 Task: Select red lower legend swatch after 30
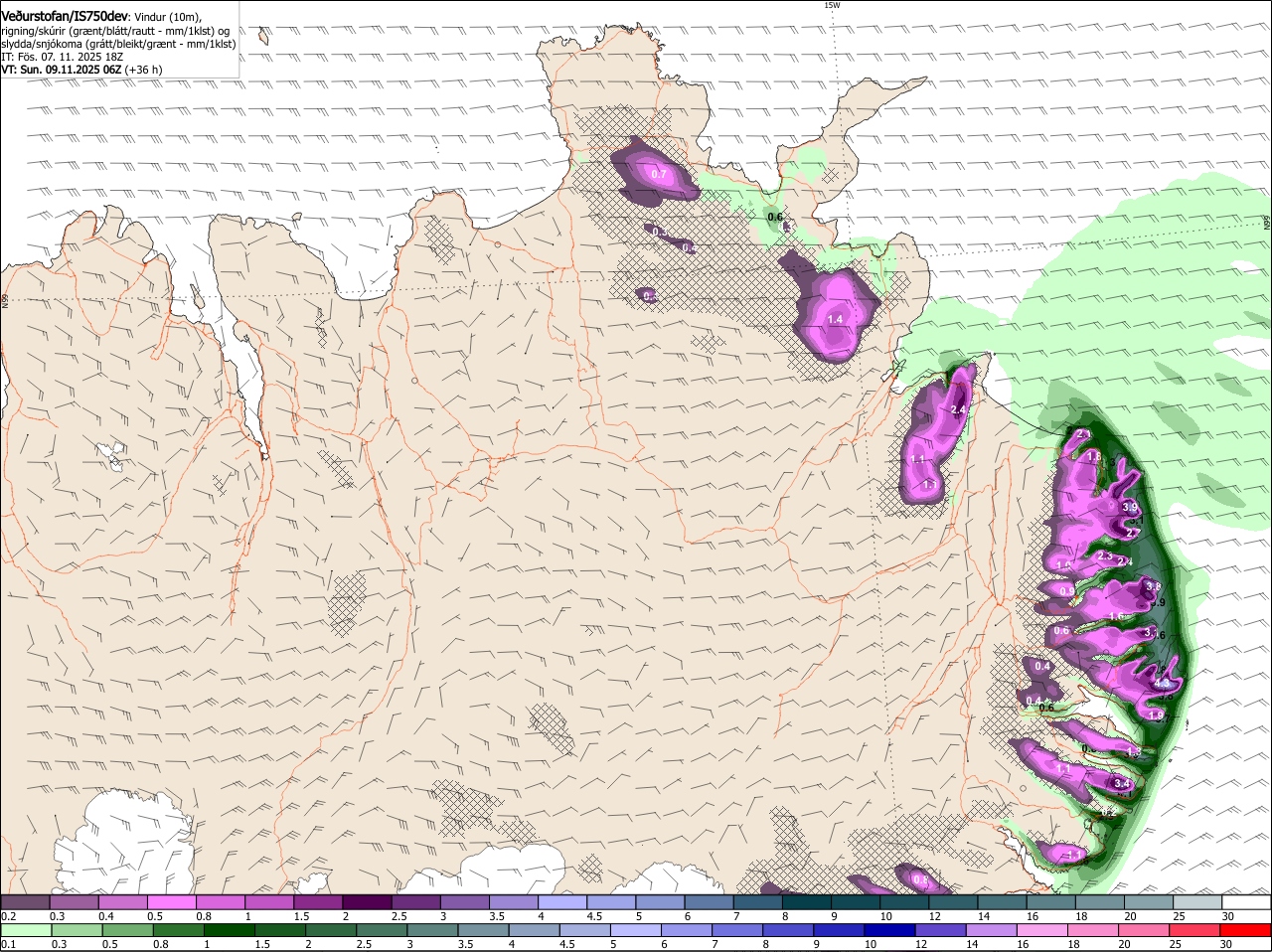(1246, 930)
